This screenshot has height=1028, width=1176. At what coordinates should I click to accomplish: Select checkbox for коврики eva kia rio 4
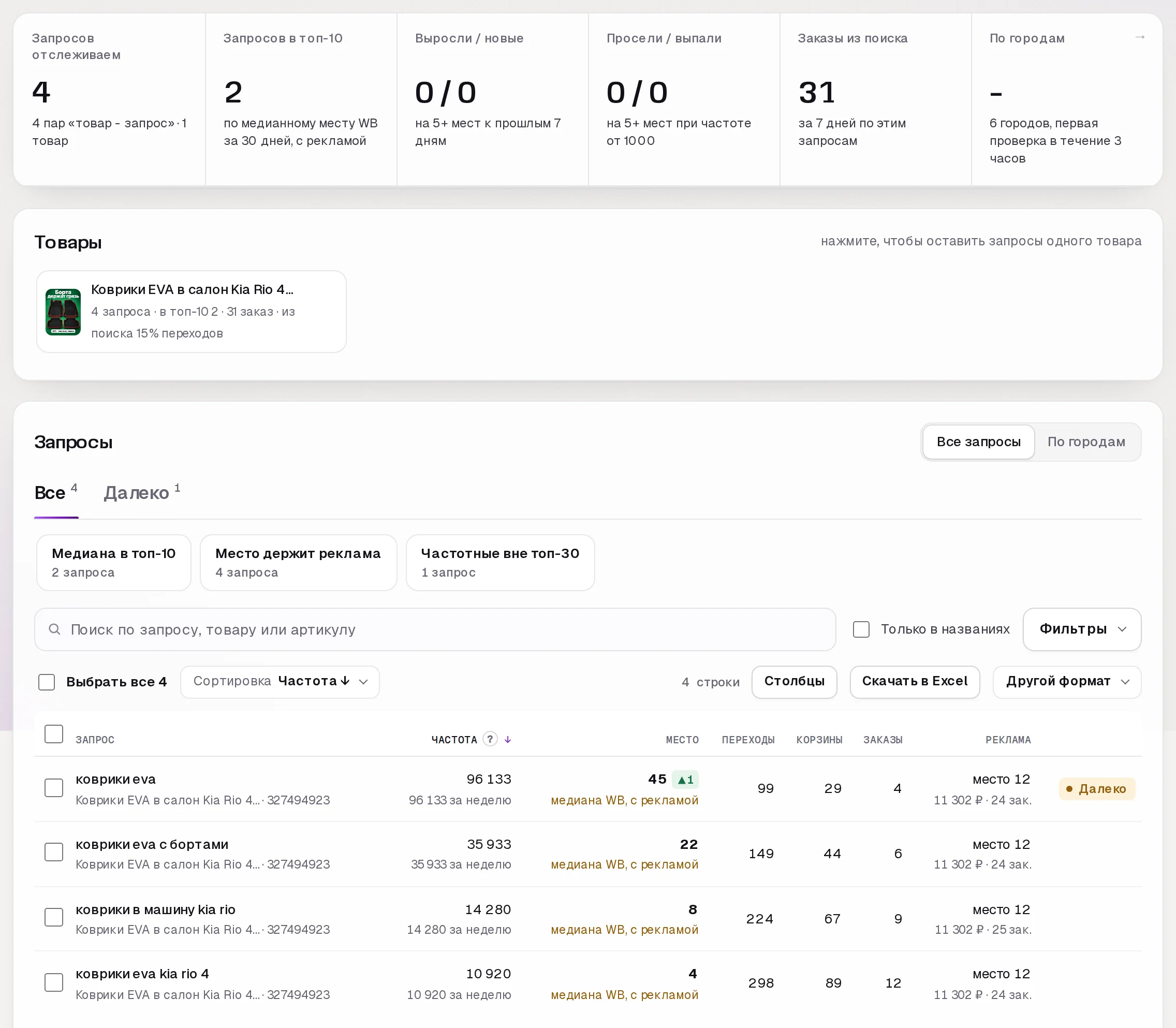pos(54,982)
